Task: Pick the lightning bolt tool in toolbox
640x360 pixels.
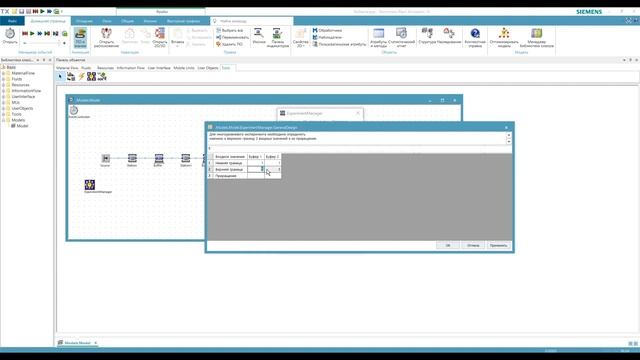Action: click(81, 76)
